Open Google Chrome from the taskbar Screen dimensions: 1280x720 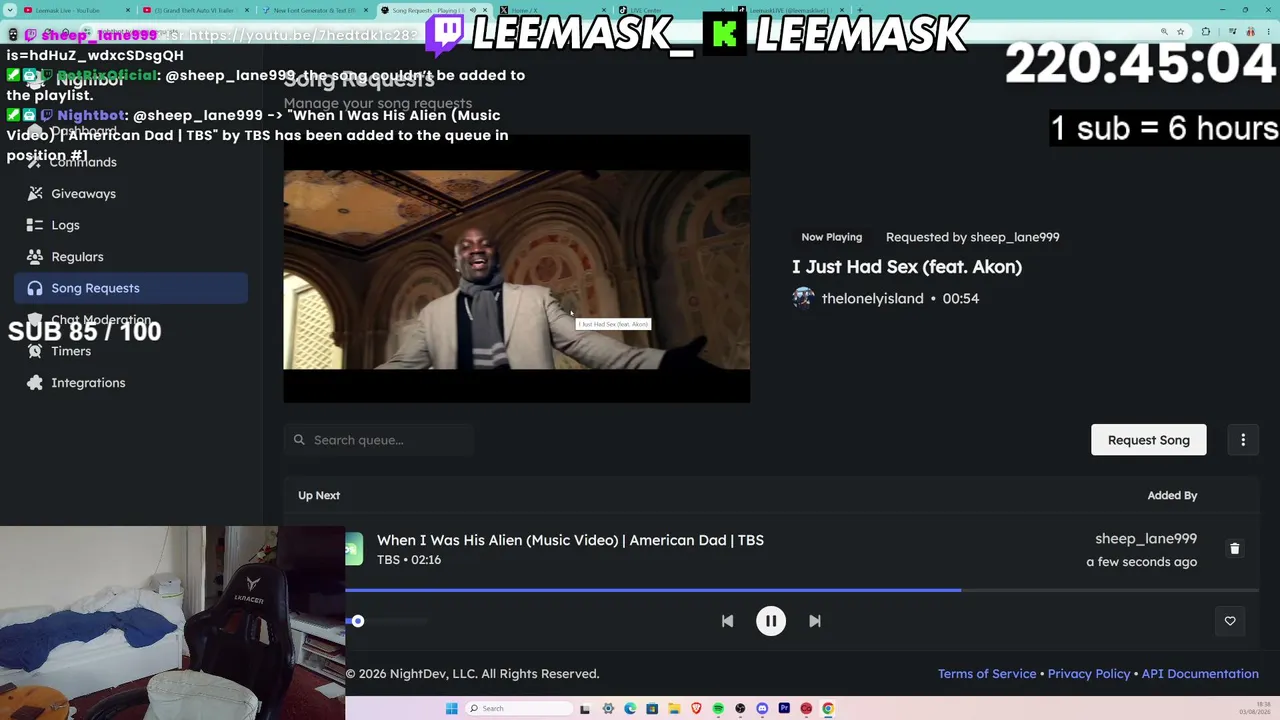(828, 709)
